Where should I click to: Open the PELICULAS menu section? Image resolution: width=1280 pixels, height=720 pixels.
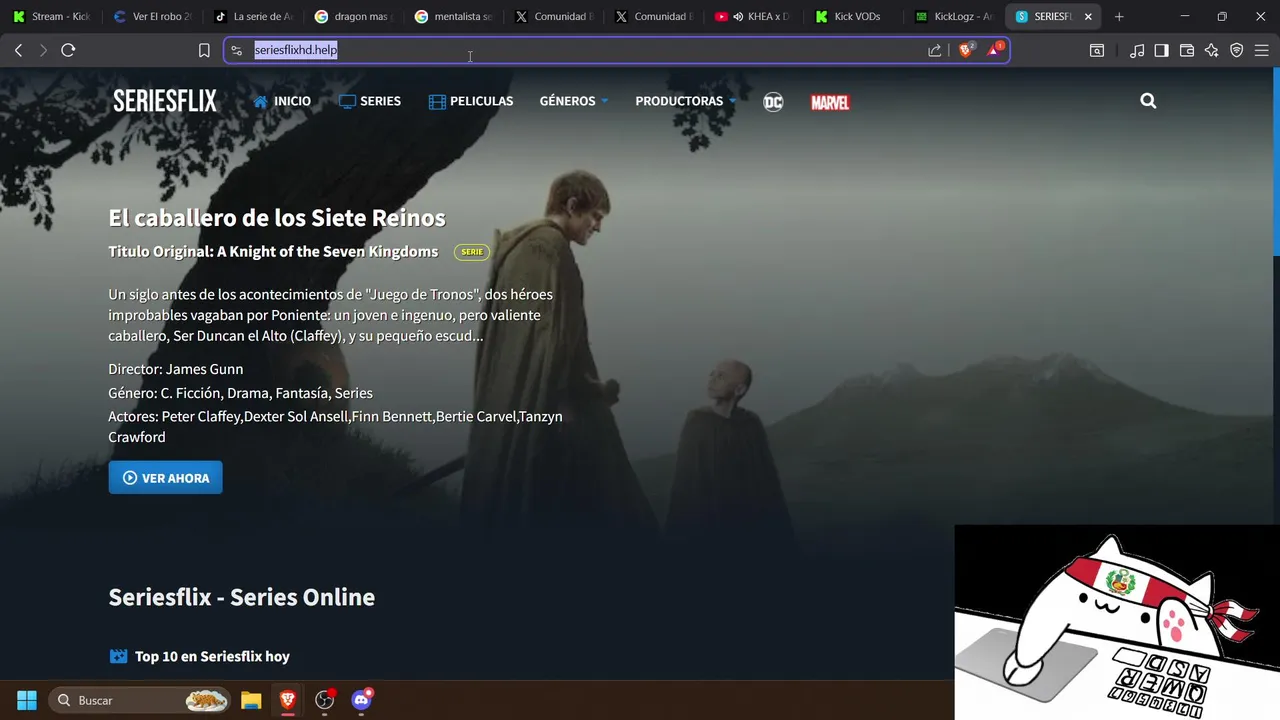click(x=471, y=101)
